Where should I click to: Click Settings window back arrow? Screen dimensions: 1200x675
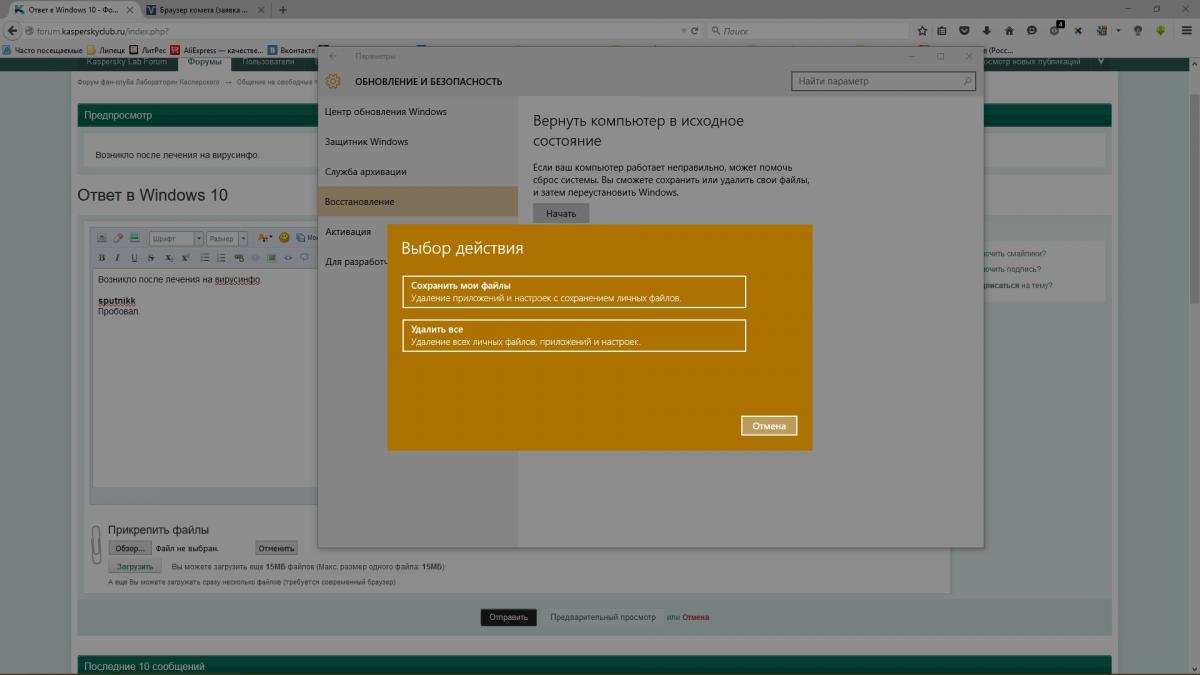point(333,56)
